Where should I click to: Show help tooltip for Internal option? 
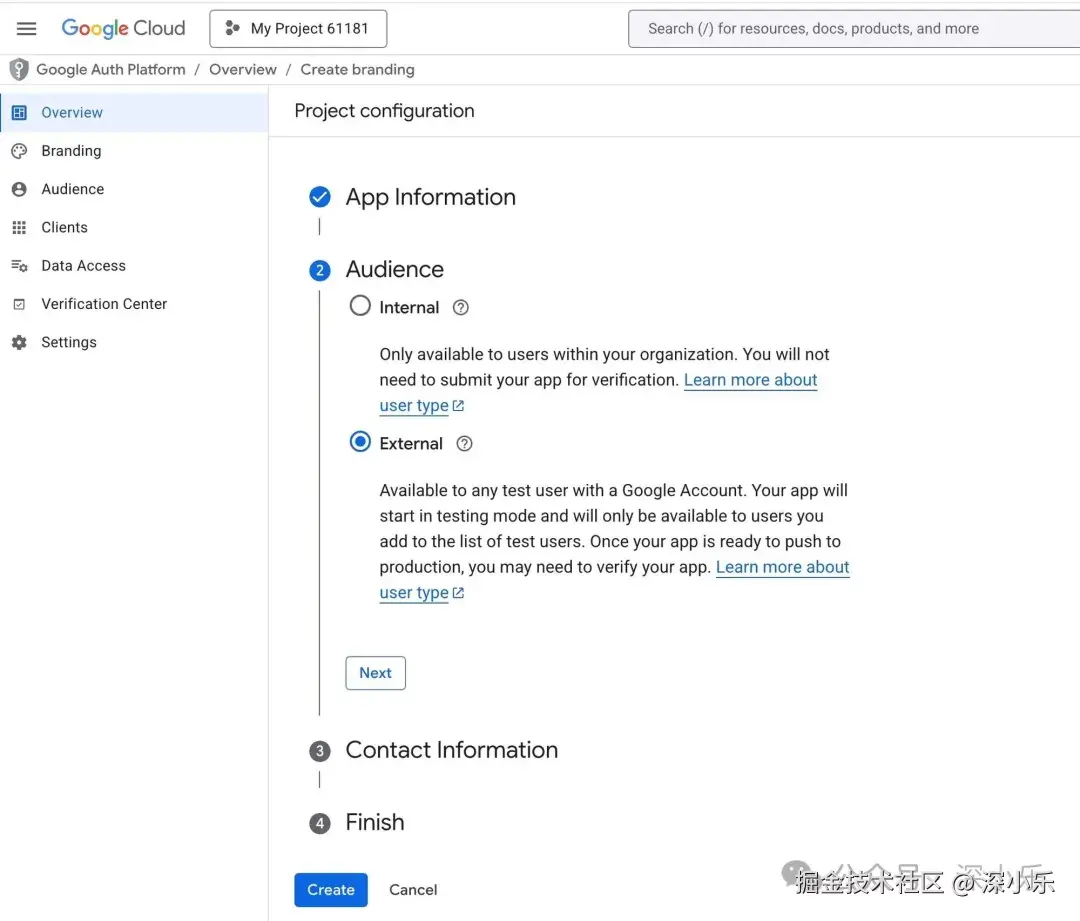[461, 308]
